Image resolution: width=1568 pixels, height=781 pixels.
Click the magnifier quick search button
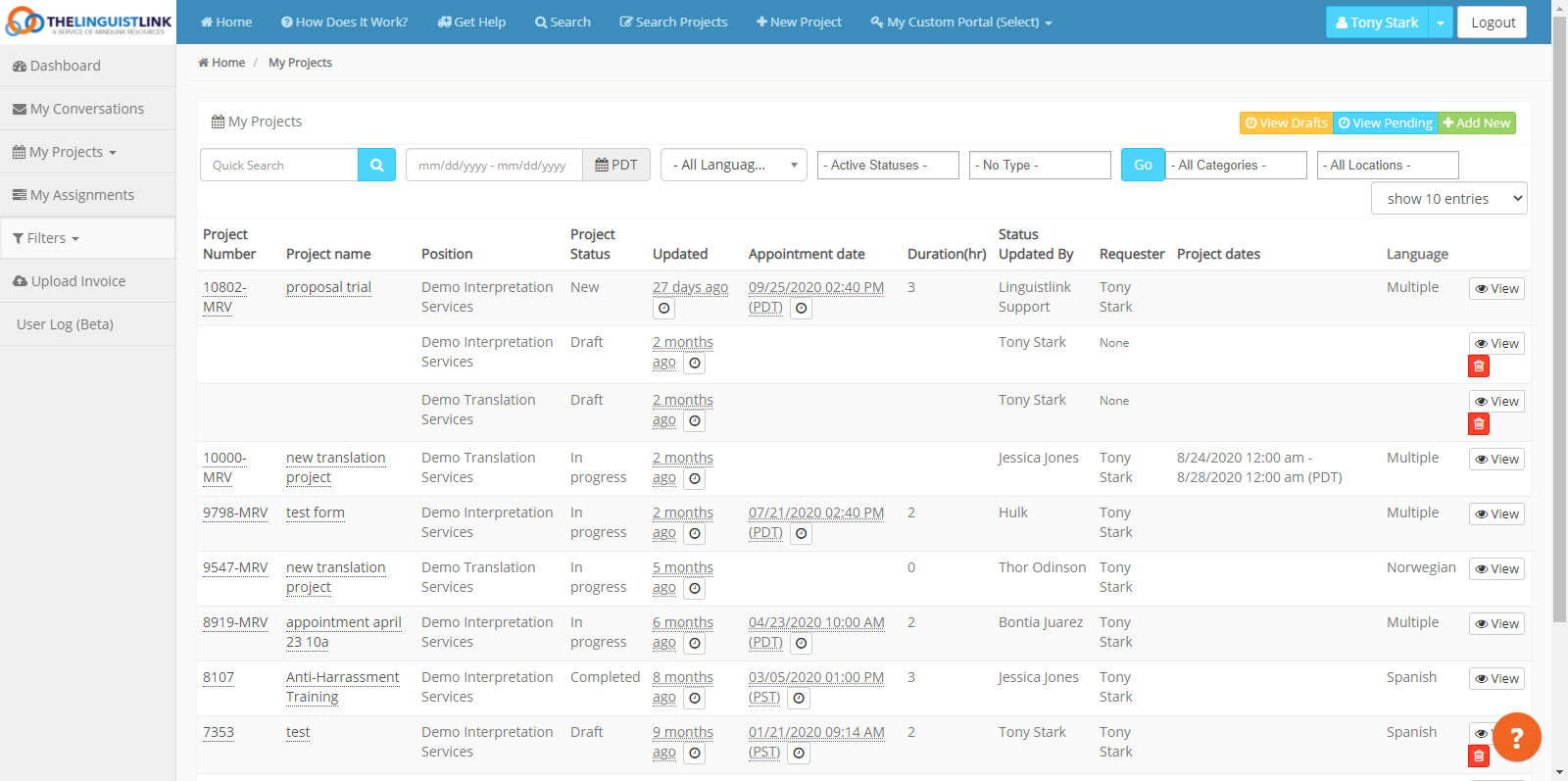(x=376, y=166)
